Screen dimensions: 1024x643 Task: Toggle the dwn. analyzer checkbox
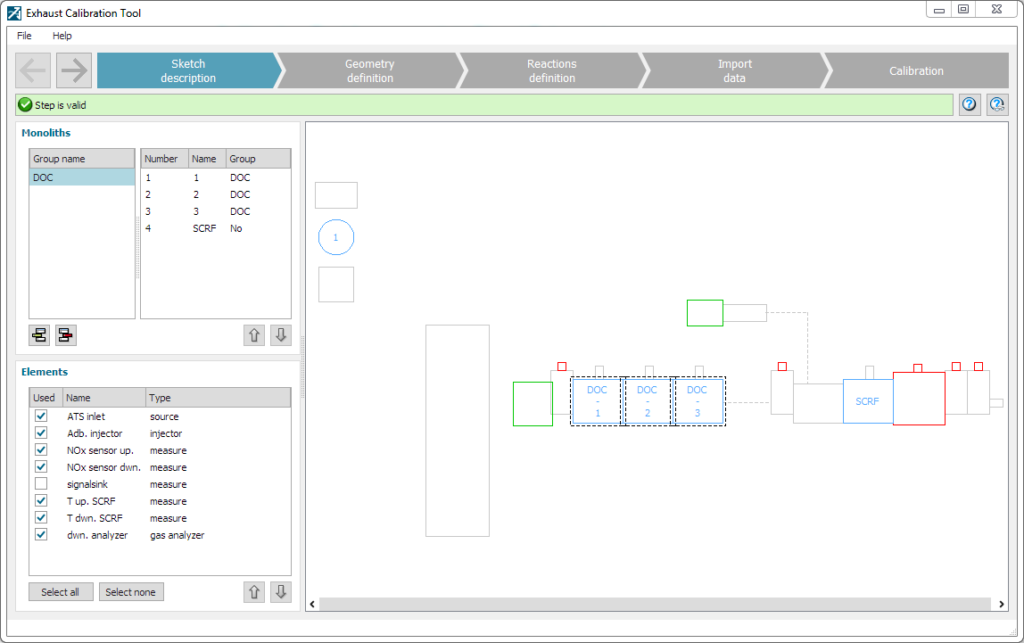click(x=41, y=535)
